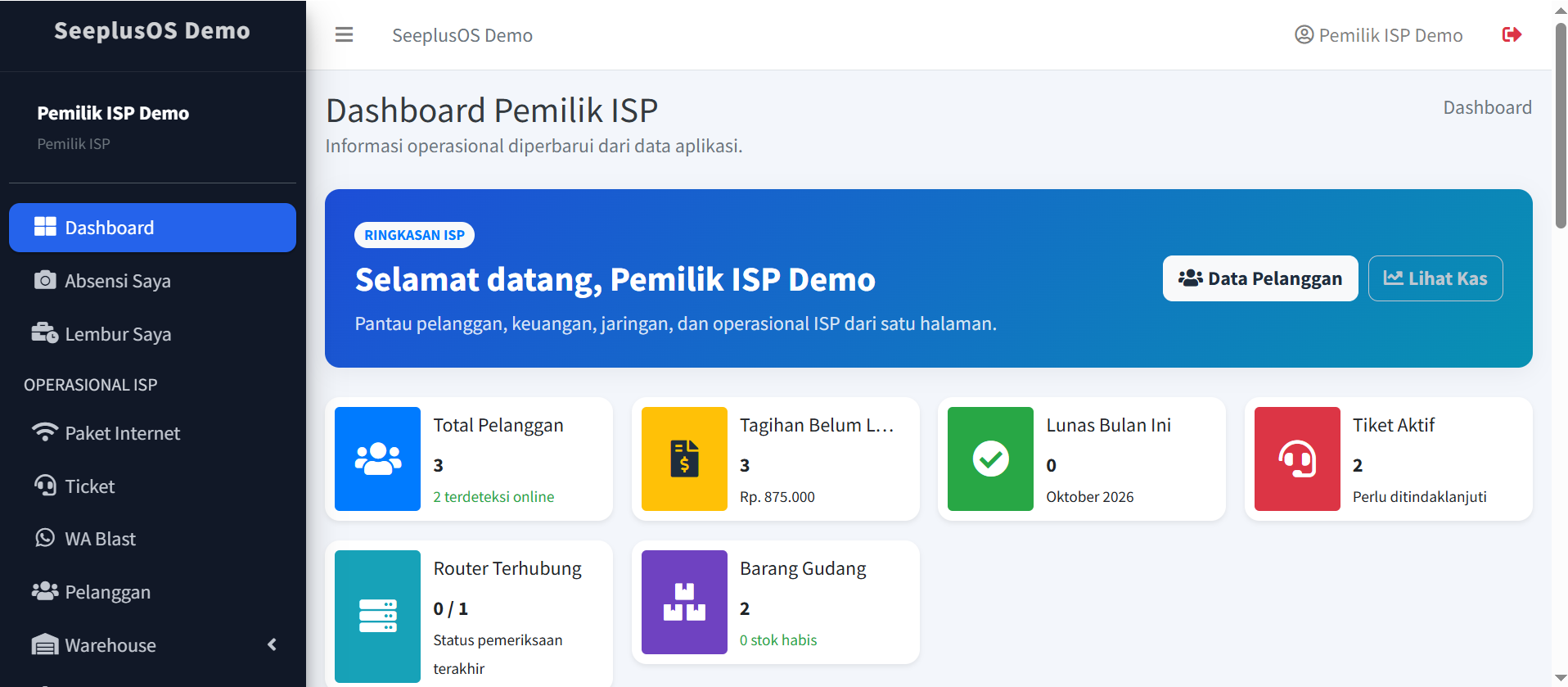Open WA Blast menu item
Image resolution: width=1568 pixels, height=687 pixels.
click(x=152, y=539)
